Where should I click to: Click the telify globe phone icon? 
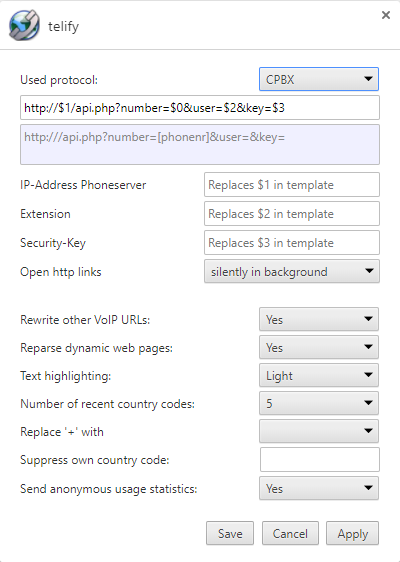tap(24, 25)
